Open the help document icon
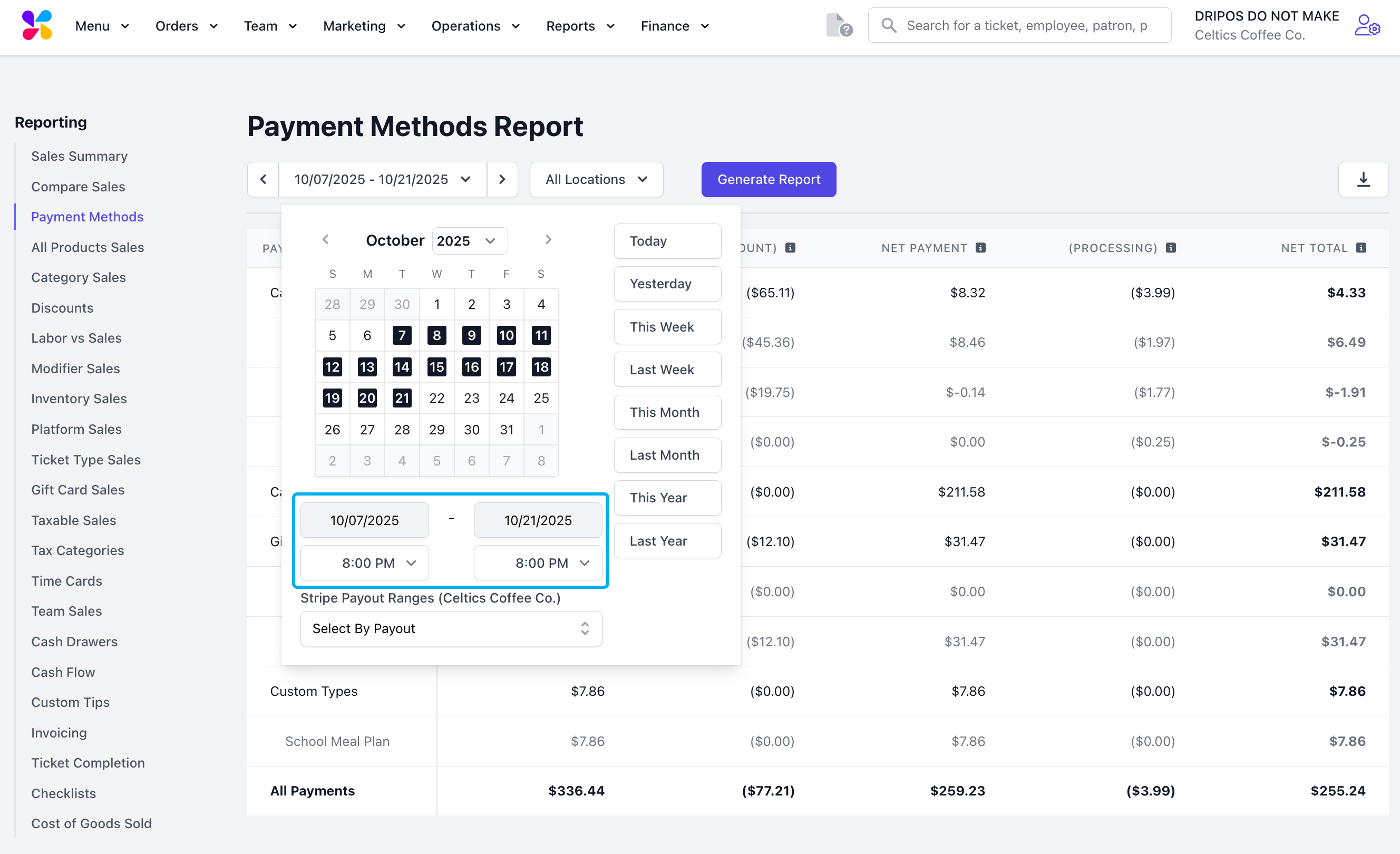Image resolution: width=1400 pixels, height=854 pixels. (838, 26)
